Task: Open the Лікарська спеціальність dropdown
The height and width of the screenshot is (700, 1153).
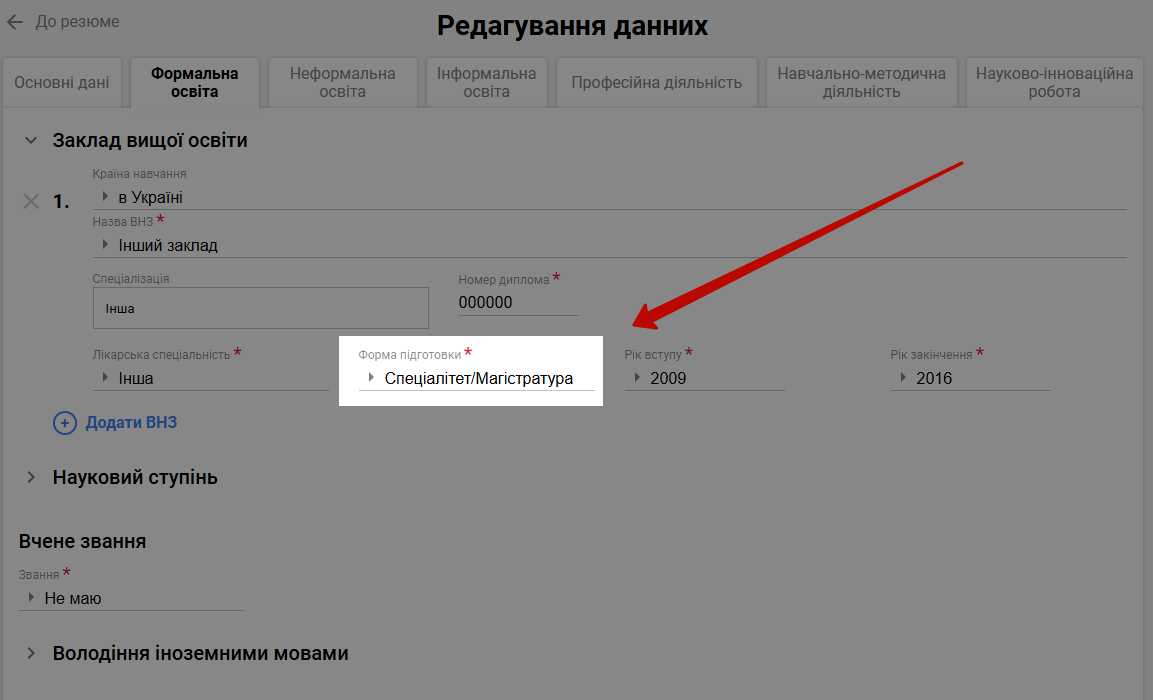Action: click(210, 379)
